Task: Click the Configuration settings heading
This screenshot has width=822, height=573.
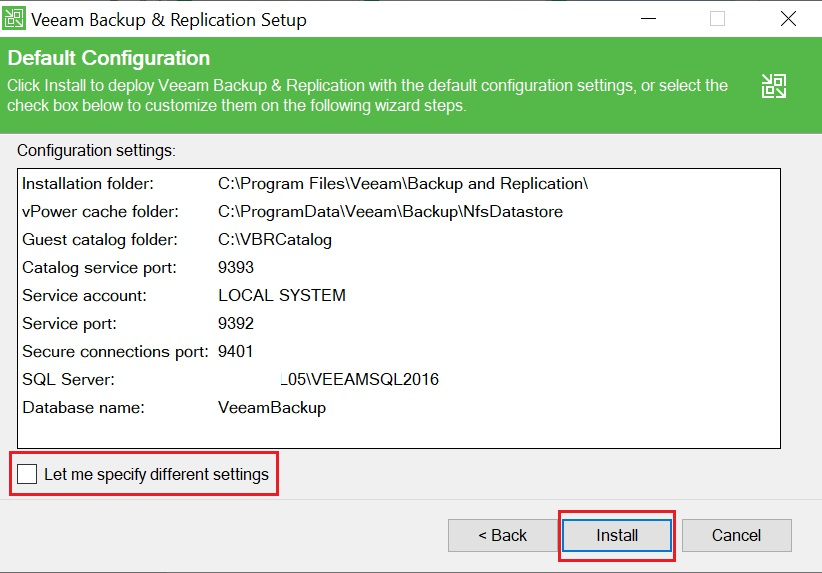Action: point(96,150)
